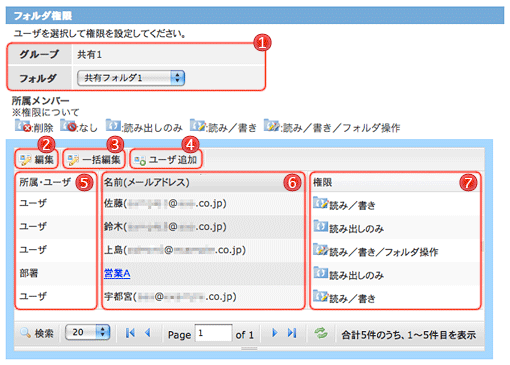Click the 読み/書き/フォルダ操作 legend icon
The height and width of the screenshot is (365, 510).
(x=272, y=125)
